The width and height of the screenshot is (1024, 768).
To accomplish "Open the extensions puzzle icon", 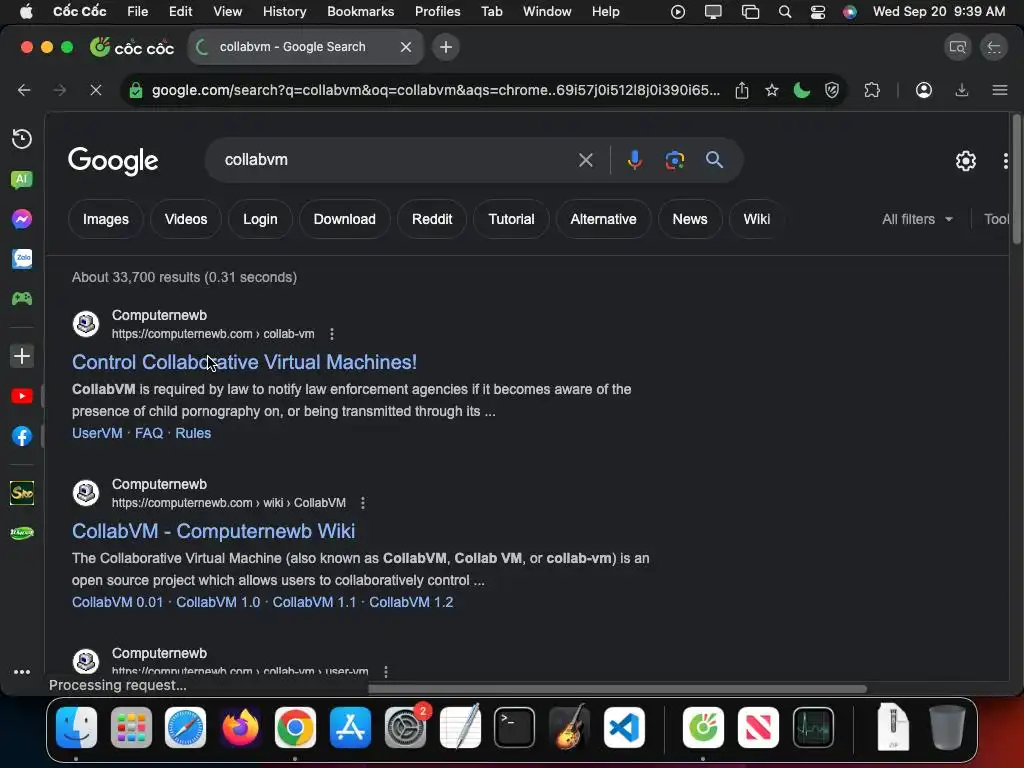I will (x=872, y=90).
